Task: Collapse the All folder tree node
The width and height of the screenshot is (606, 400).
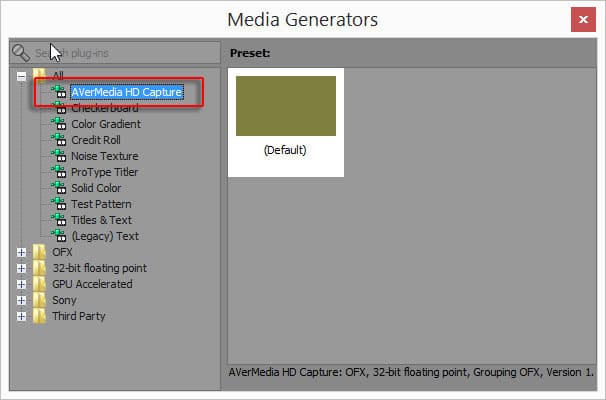Action: (22, 76)
